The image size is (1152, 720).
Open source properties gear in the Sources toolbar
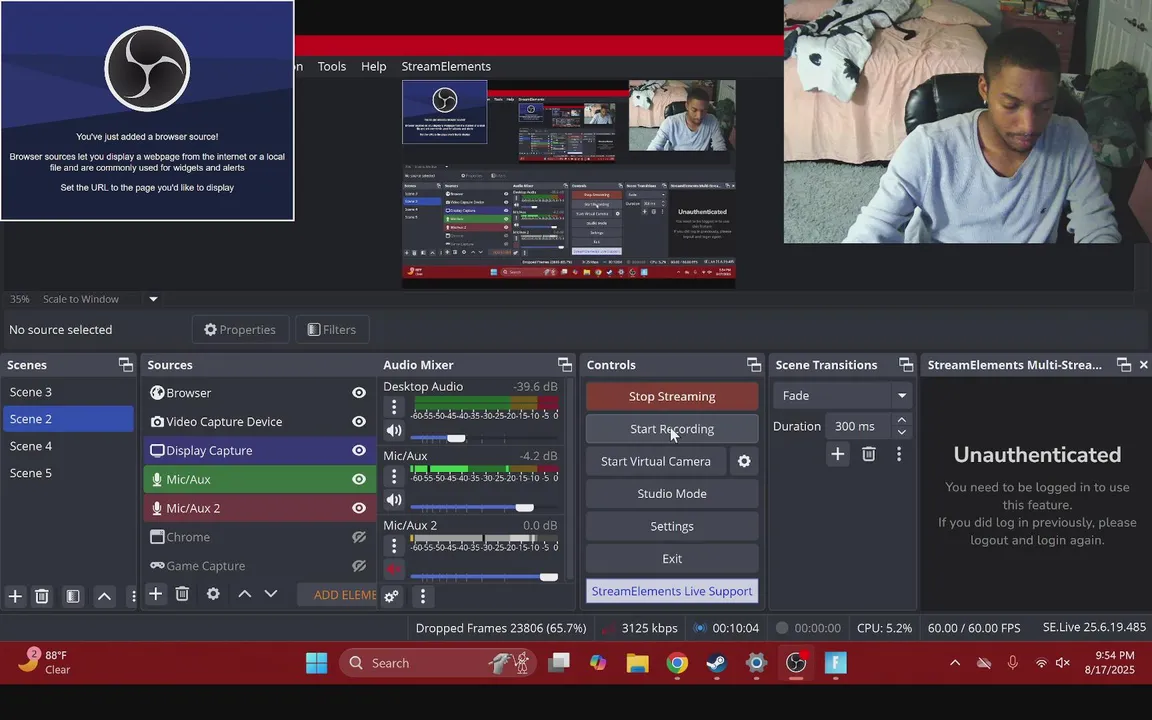click(213, 594)
